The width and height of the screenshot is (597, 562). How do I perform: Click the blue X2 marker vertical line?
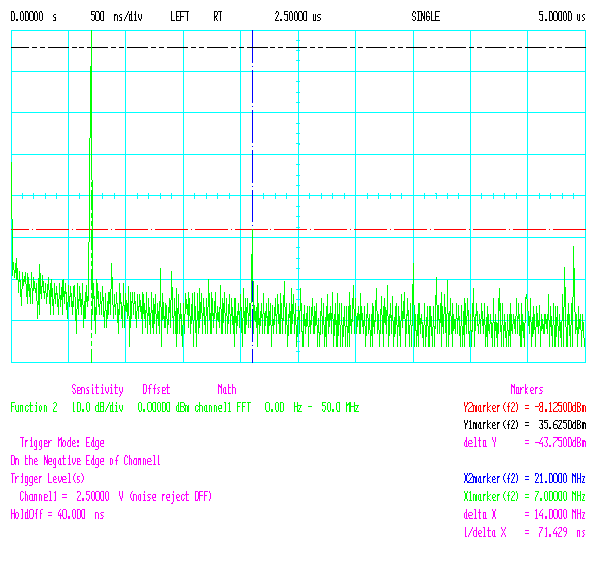point(252,196)
